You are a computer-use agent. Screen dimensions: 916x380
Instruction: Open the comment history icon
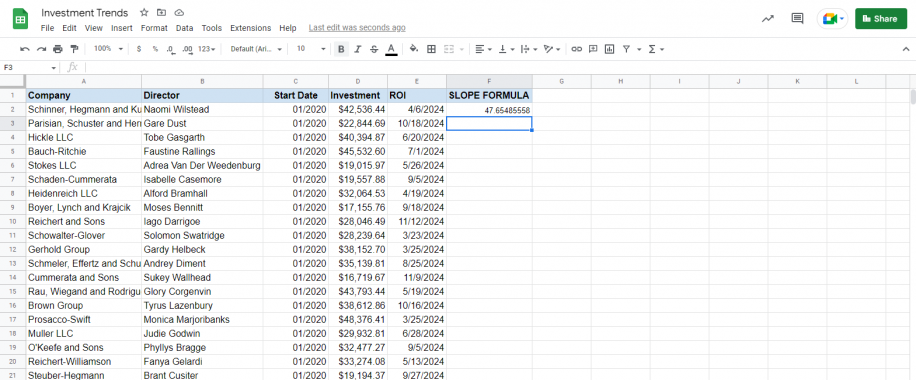[x=797, y=19]
